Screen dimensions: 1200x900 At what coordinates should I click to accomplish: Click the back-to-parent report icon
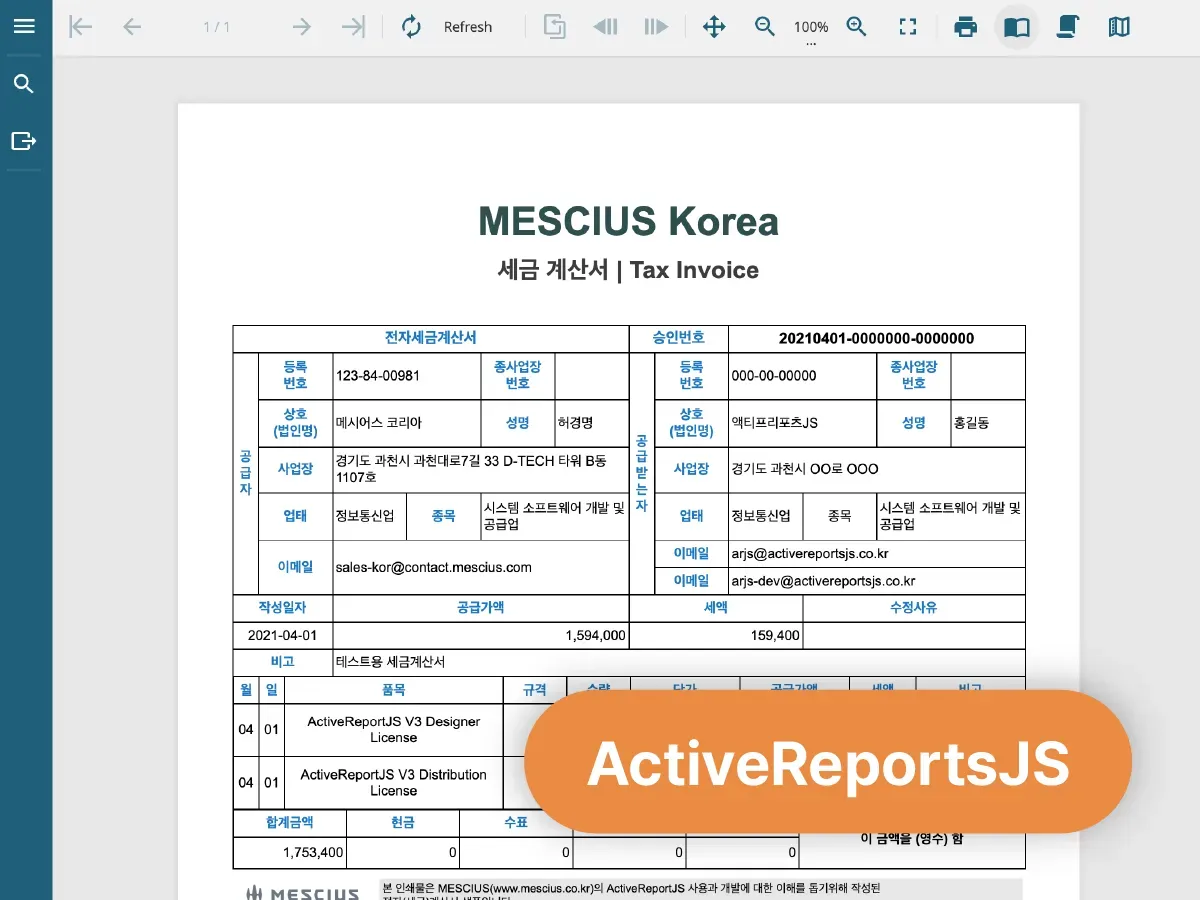[x=555, y=27]
